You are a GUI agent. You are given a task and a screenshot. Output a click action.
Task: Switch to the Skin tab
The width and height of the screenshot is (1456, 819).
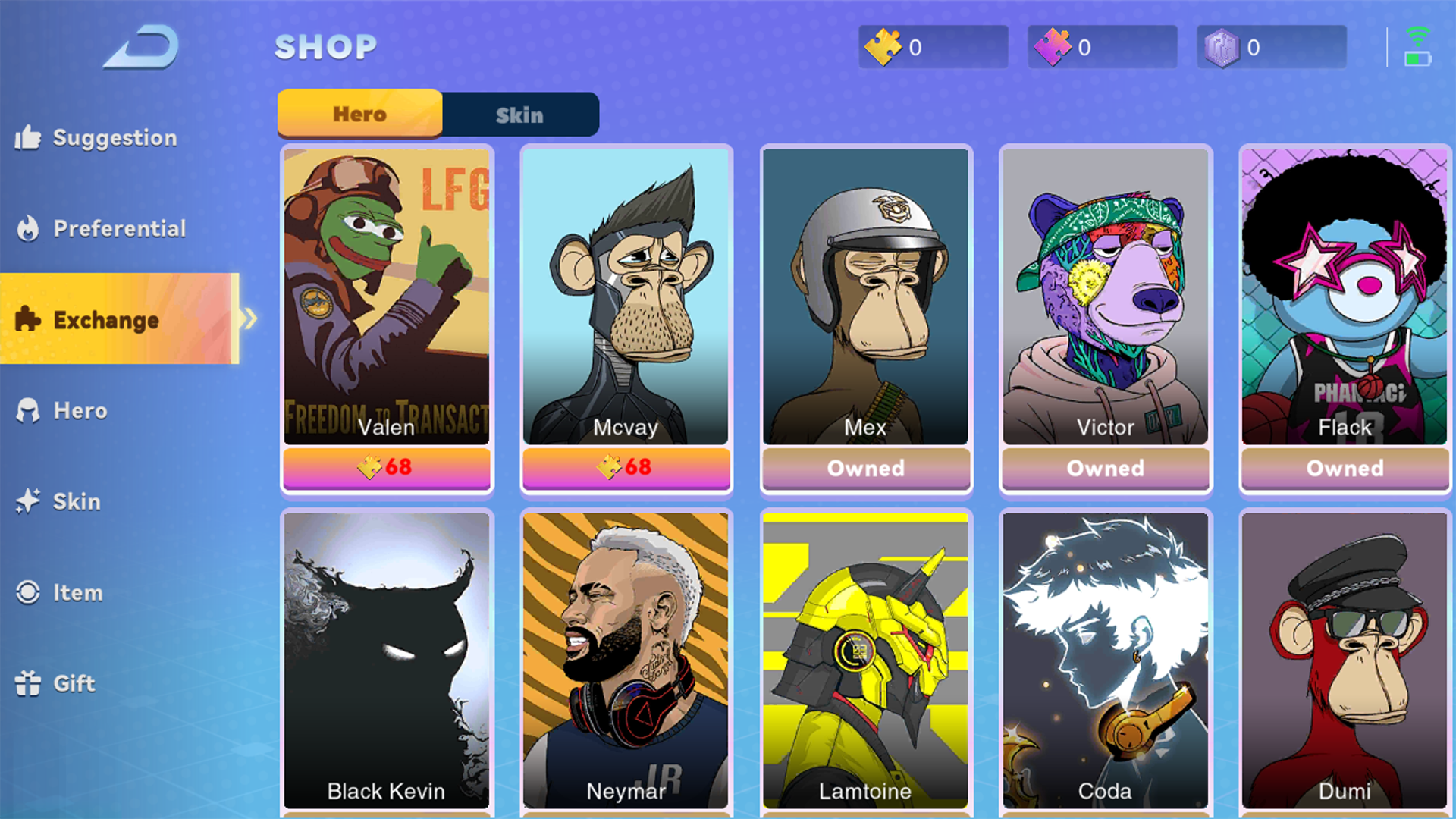coord(520,115)
